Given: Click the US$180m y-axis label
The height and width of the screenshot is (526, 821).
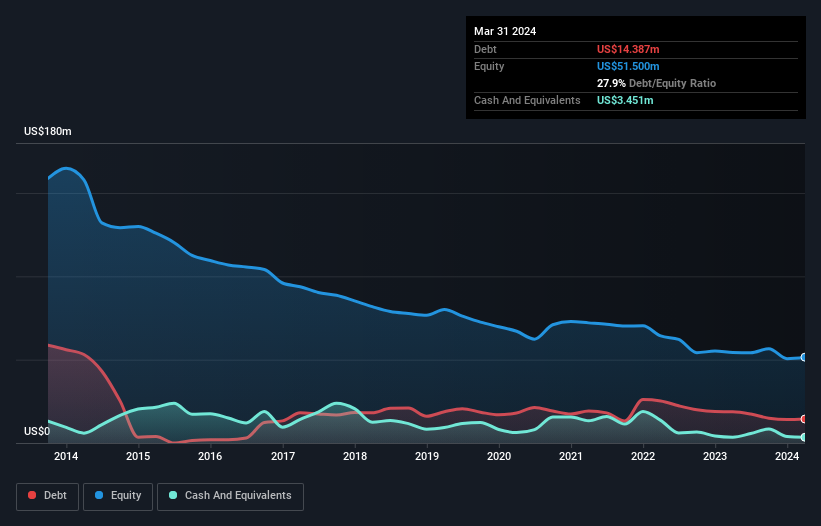Looking at the screenshot, I should tap(48, 131).
